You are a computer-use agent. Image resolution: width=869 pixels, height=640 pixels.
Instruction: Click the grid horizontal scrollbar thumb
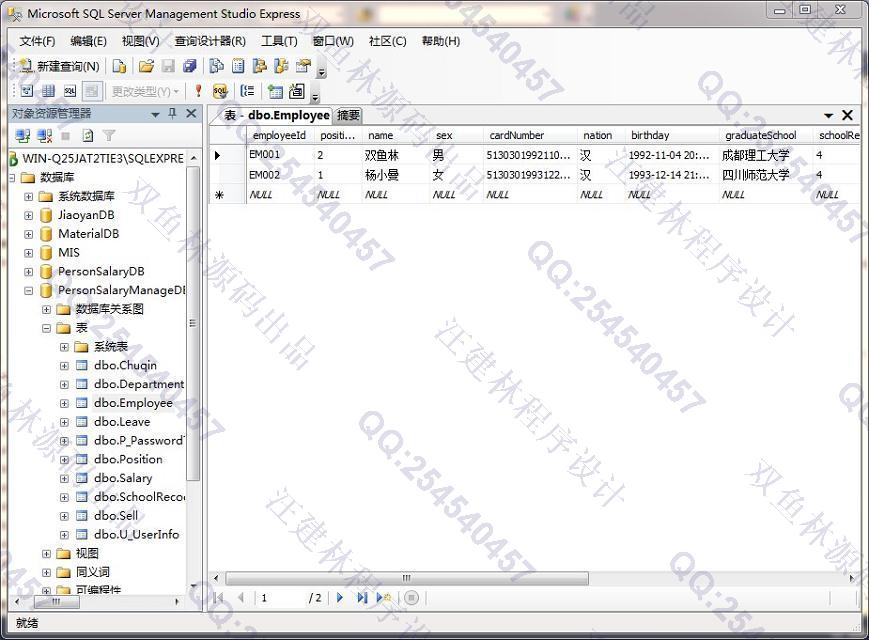click(407, 578)
